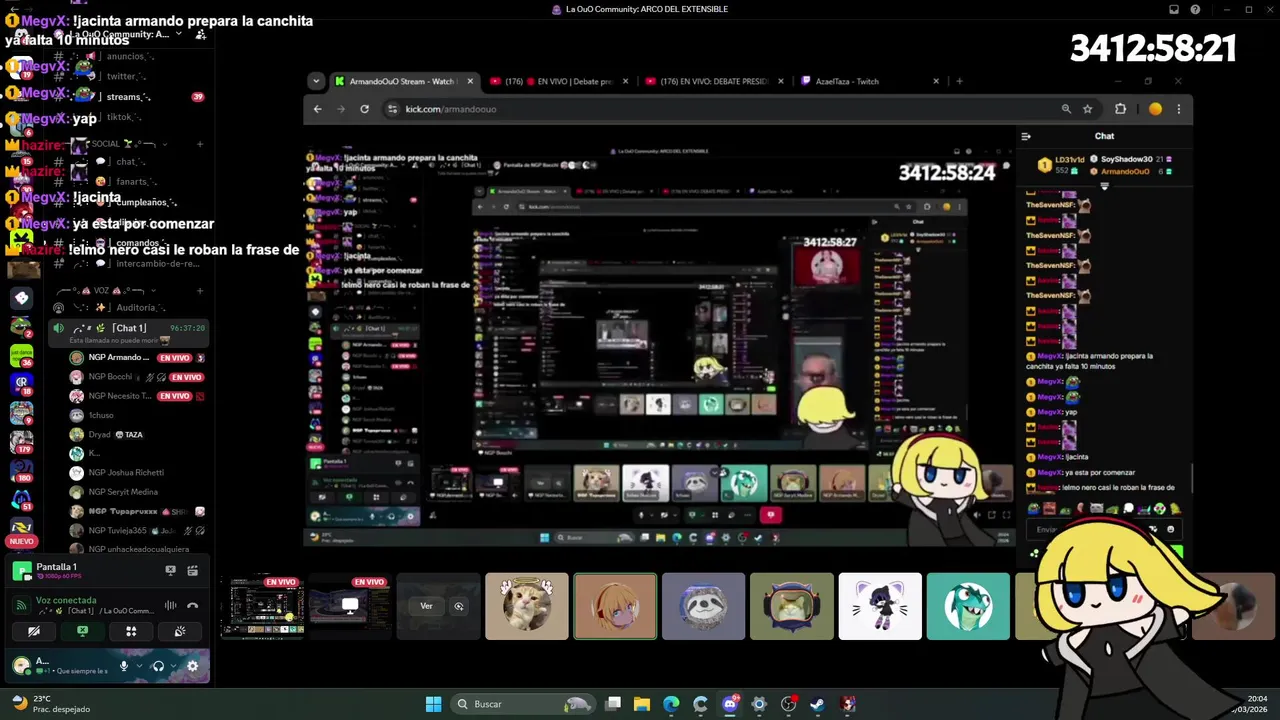Click the Ver button on the stream tile
Image resolution: width=1280 pixels, height=720 pixels.
click(x=426, y=606)
